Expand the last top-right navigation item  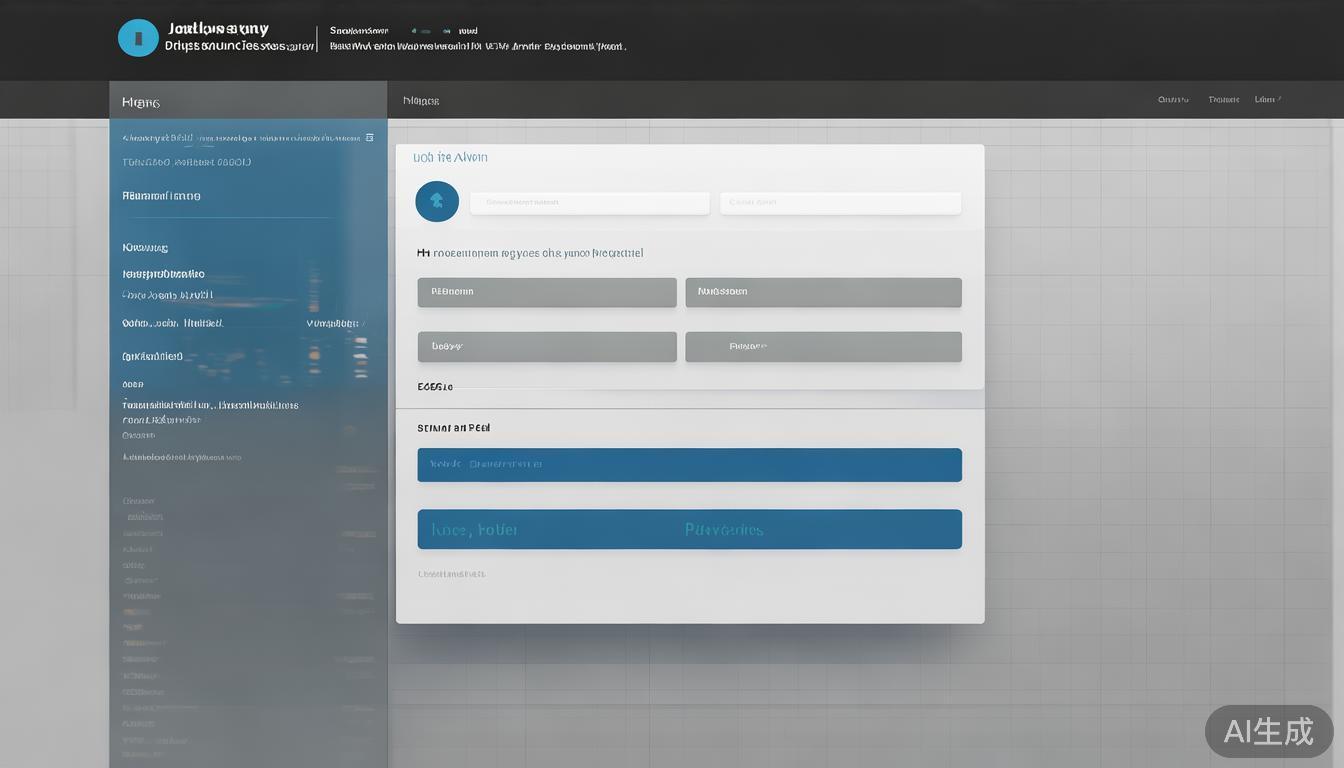(x=1267, y=100)
